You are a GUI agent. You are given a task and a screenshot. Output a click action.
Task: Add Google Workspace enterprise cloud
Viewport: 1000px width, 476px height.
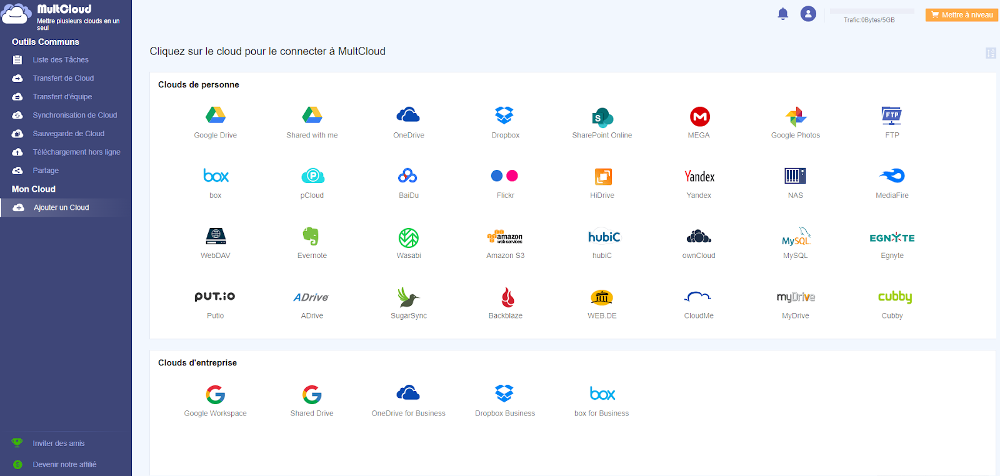click(x=216, y=401)
